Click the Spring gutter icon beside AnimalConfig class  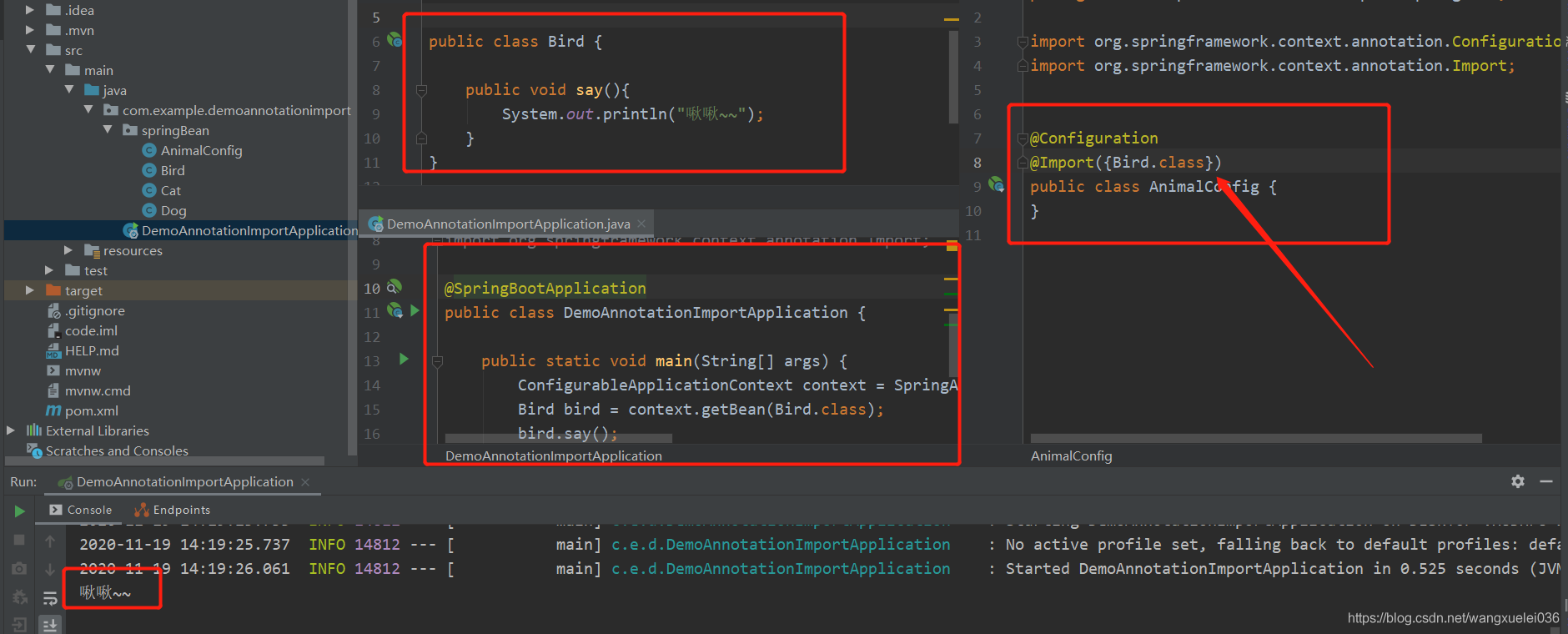click(x=996, y=184)
